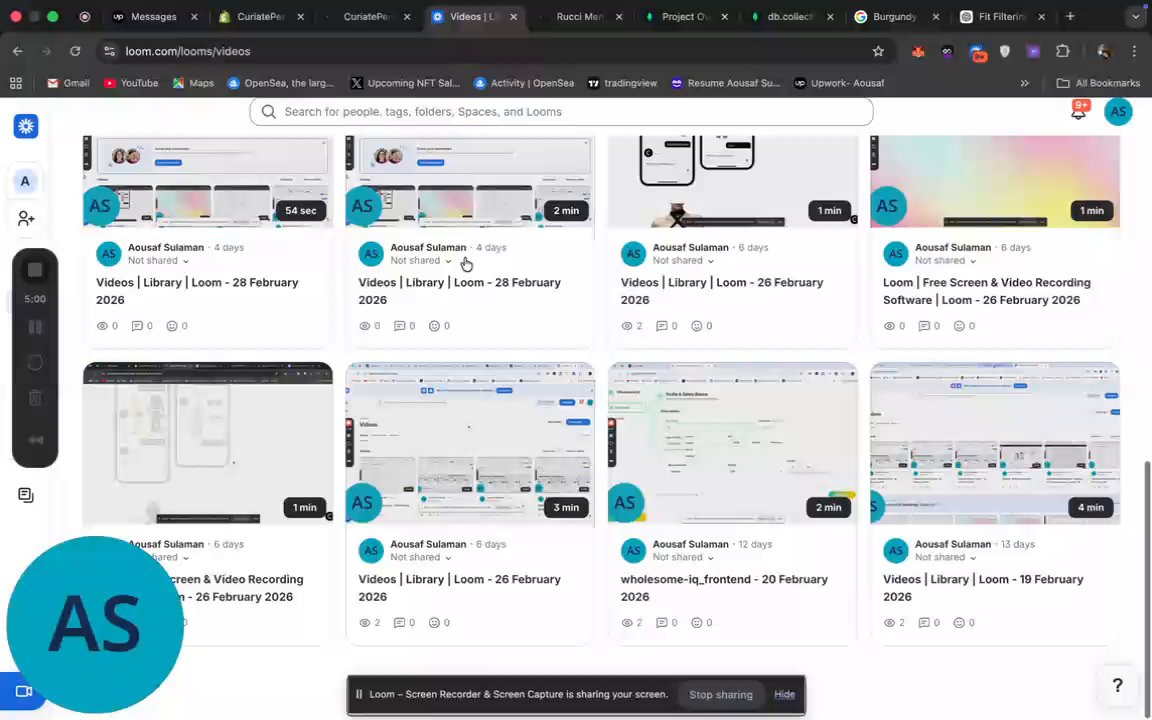Open a new browser tab with the plus button
Viewport: 1152px width, 720px height.
point(1070,16)
